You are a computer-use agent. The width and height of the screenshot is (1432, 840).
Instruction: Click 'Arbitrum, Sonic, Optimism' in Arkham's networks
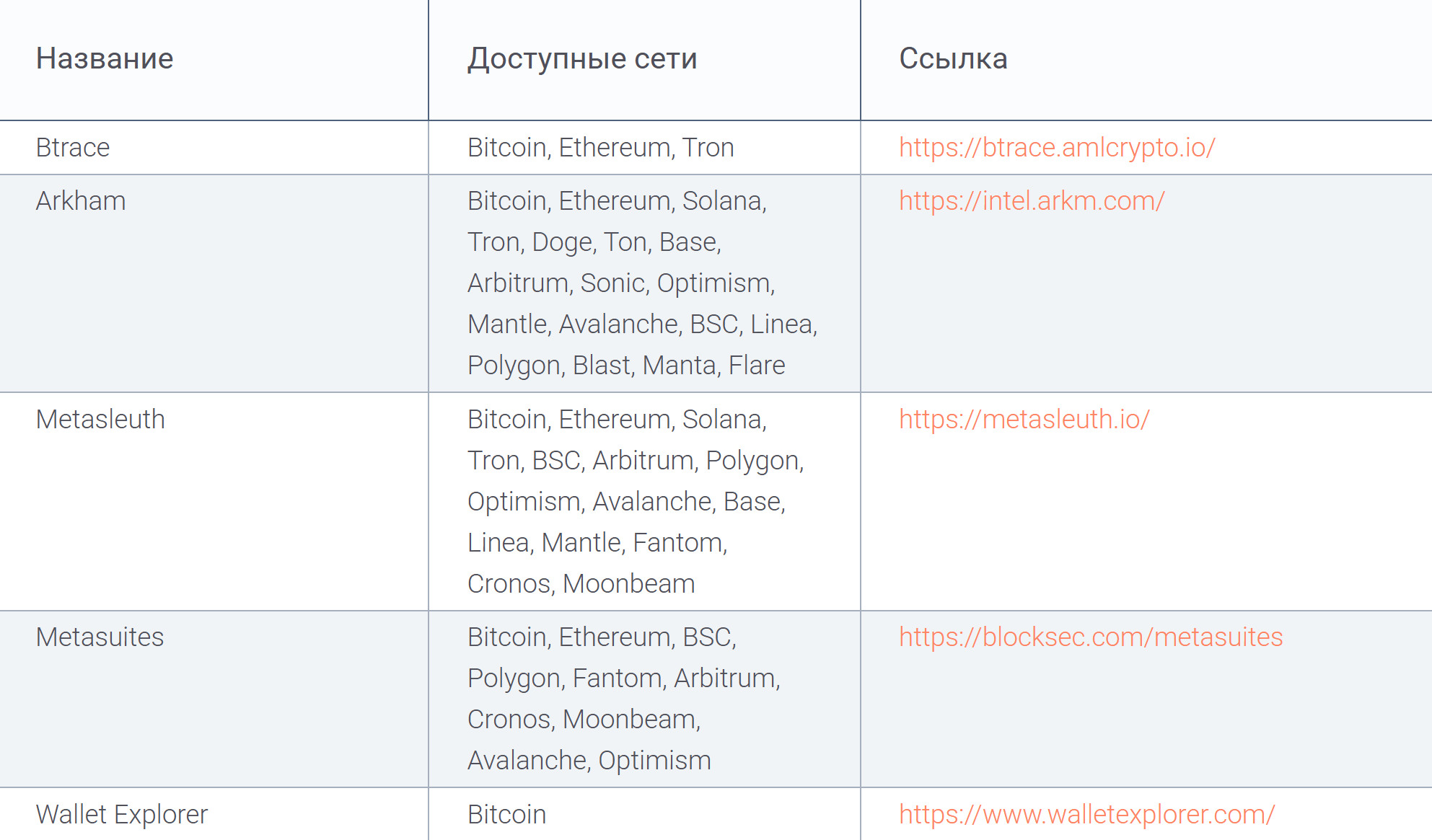620,283
